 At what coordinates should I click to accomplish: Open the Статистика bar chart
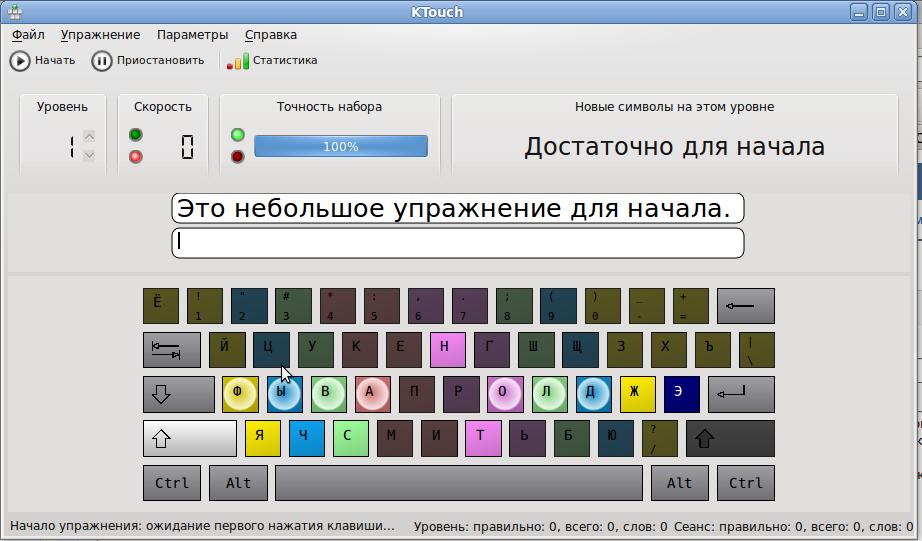click(x=238, y=61)
